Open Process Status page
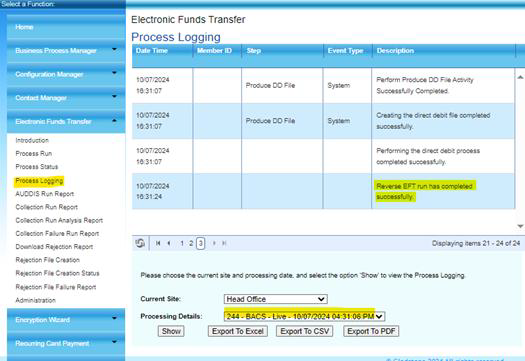Screen dimensions: 525x361 [36, 166]
